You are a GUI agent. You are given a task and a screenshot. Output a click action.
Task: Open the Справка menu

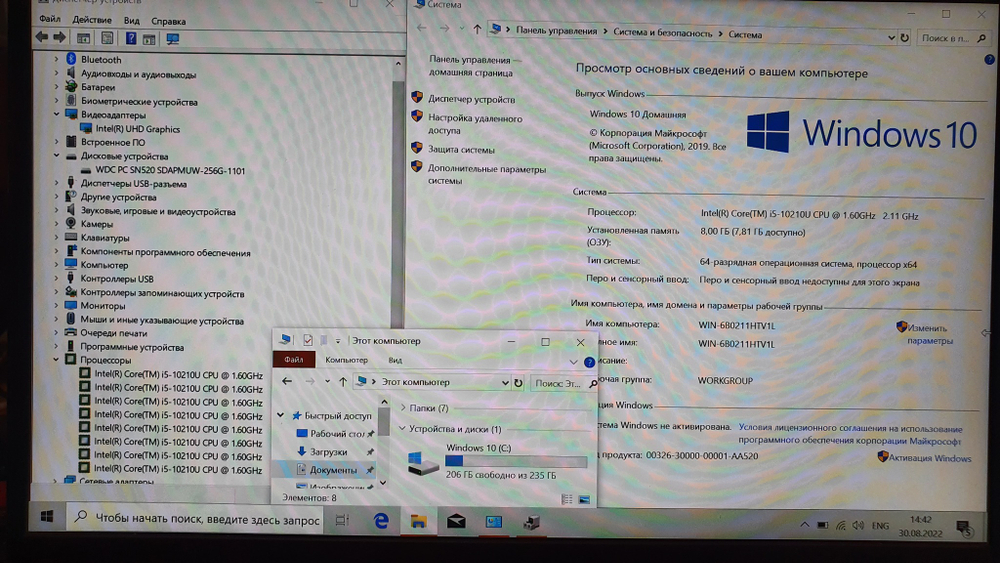pos(168,21)
